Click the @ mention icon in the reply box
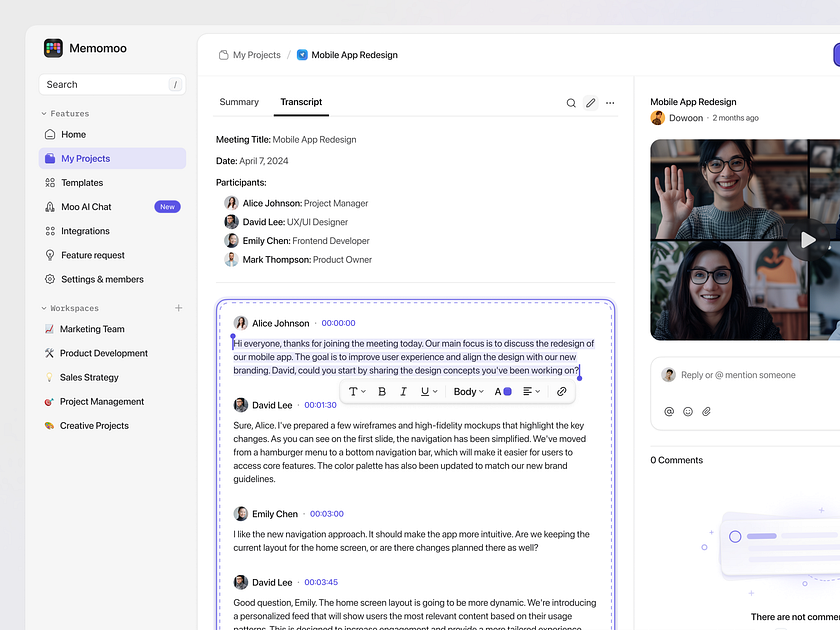The image size is (840, 630). 669,411
